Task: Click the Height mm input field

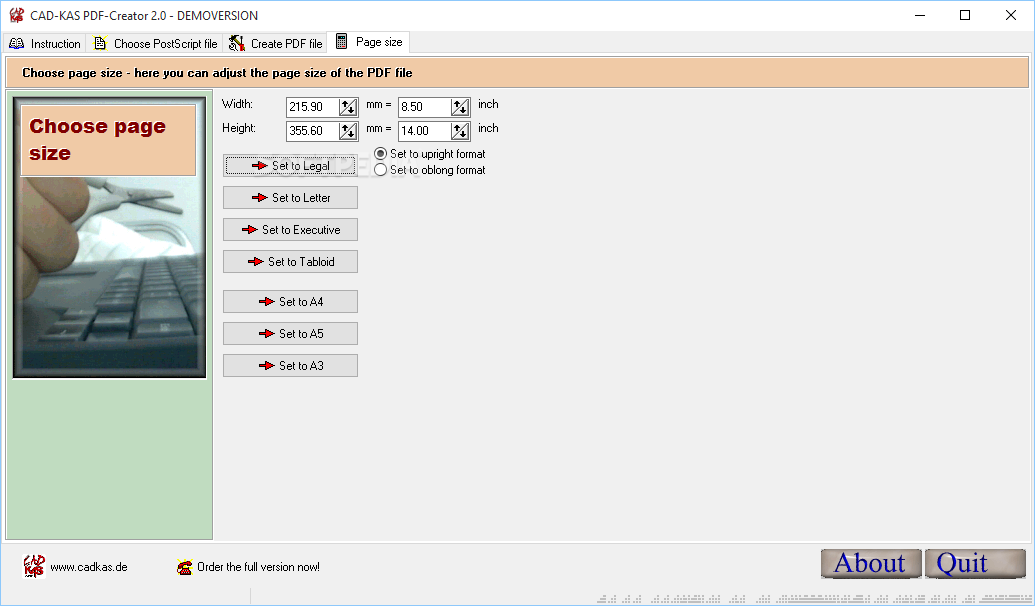Action: pos(313,131)
